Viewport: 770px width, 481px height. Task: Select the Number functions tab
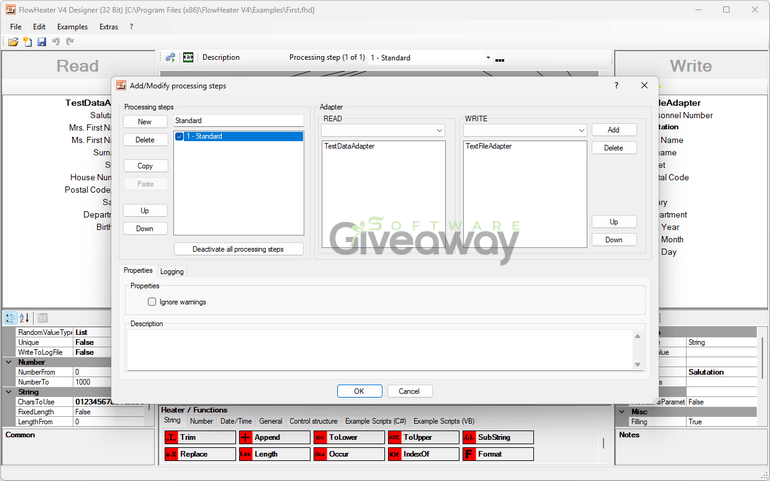pos(201,421)
